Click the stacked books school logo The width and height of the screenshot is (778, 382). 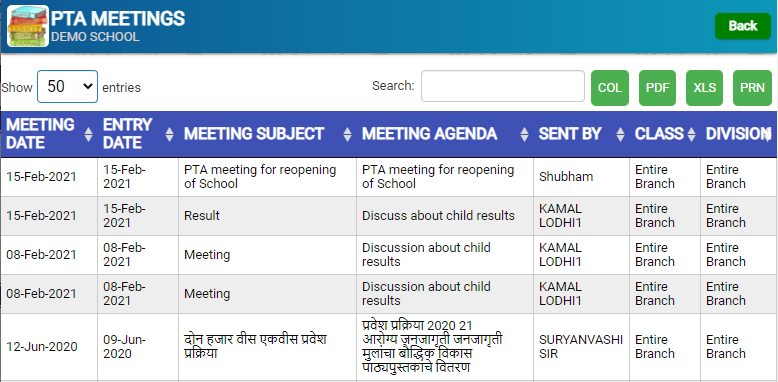[28, 26]
